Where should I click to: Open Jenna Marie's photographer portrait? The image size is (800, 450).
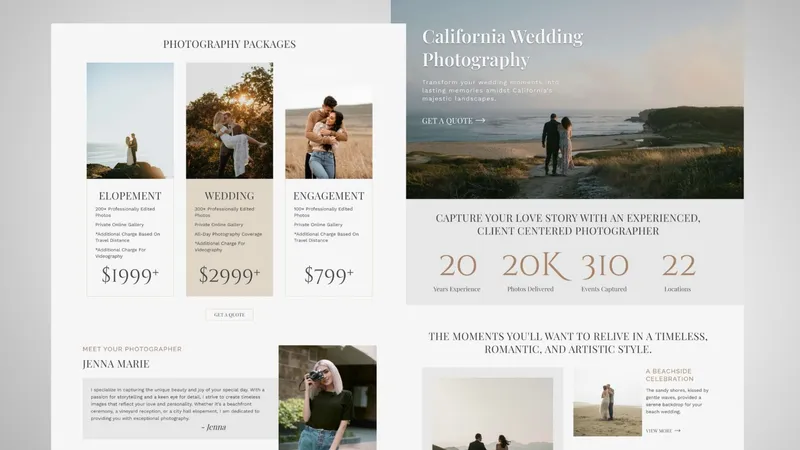click(x=327, y=397)
